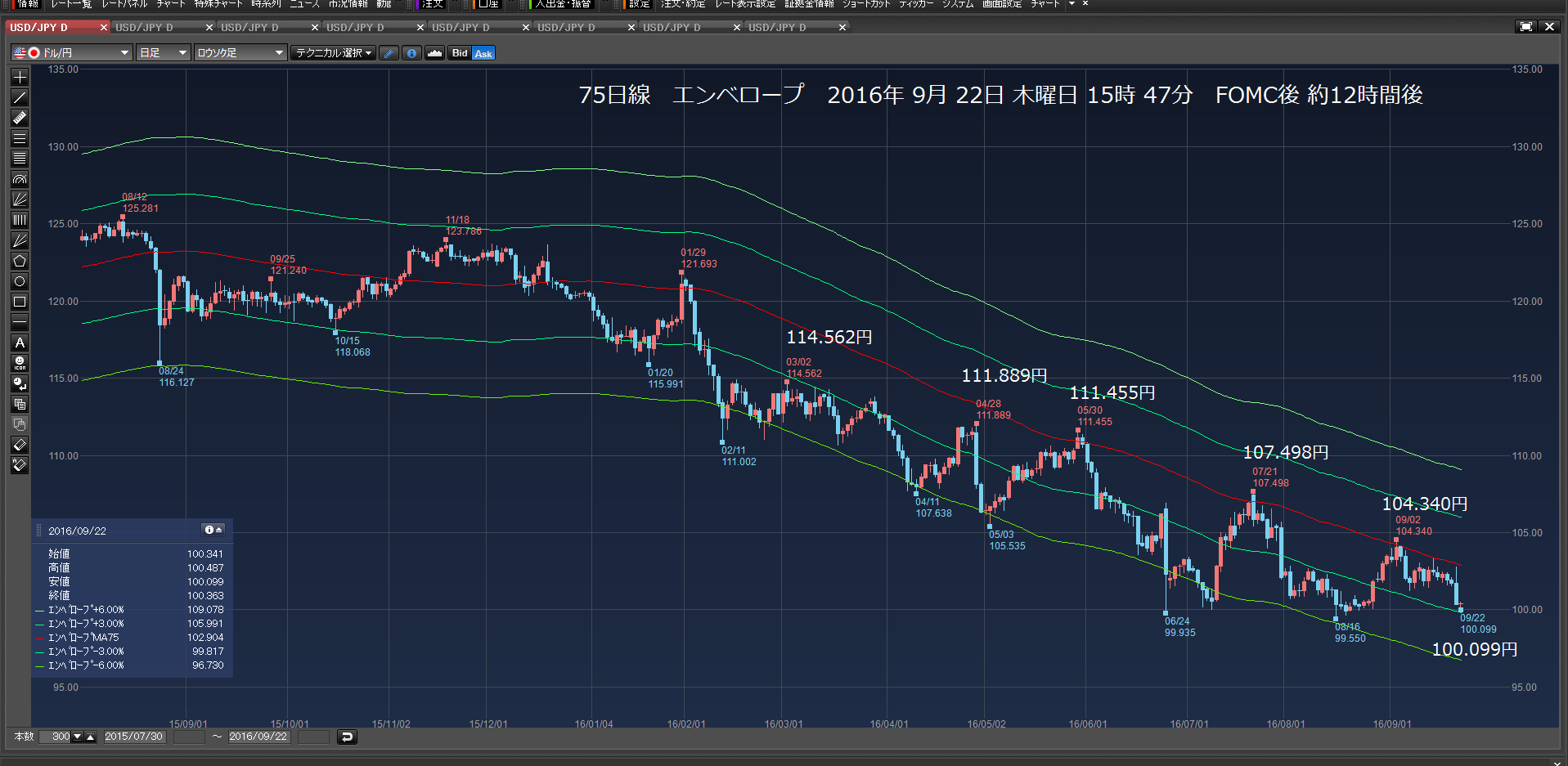Viewport: 1568px width, 766px height.
Task: Select the rectangle shape tool
Action: (x=20, y=302)
